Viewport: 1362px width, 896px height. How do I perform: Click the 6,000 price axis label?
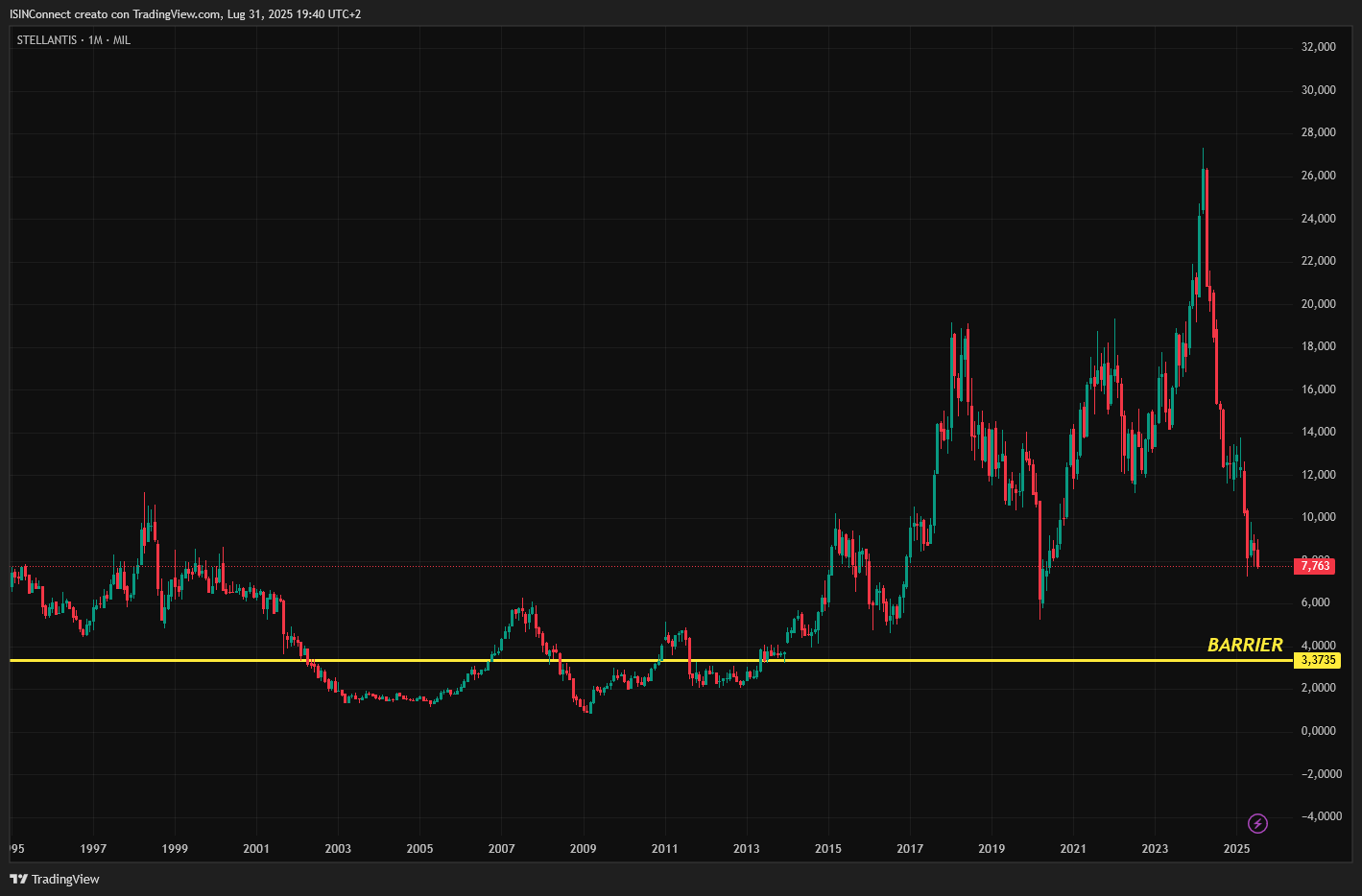click(1316, 602)
